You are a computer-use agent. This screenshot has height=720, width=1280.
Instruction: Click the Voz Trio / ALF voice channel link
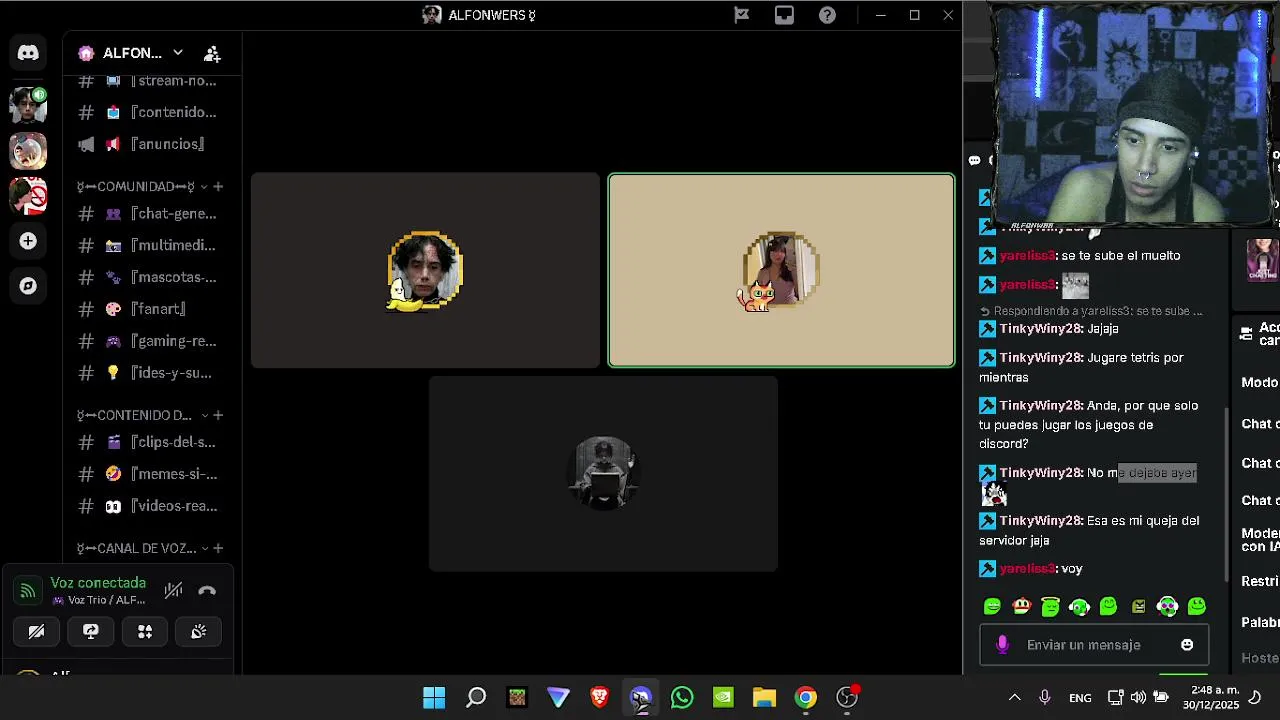tap(106, 600)
